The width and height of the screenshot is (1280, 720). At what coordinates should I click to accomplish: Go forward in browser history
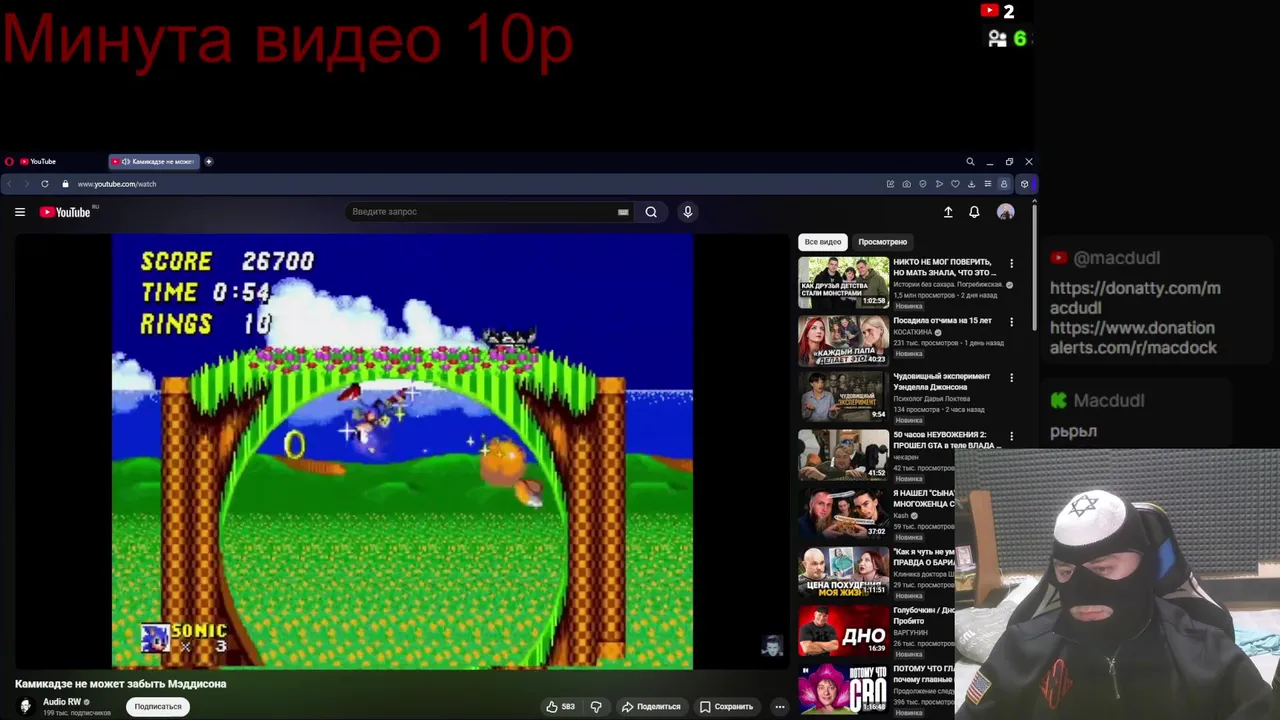[27, 184]
